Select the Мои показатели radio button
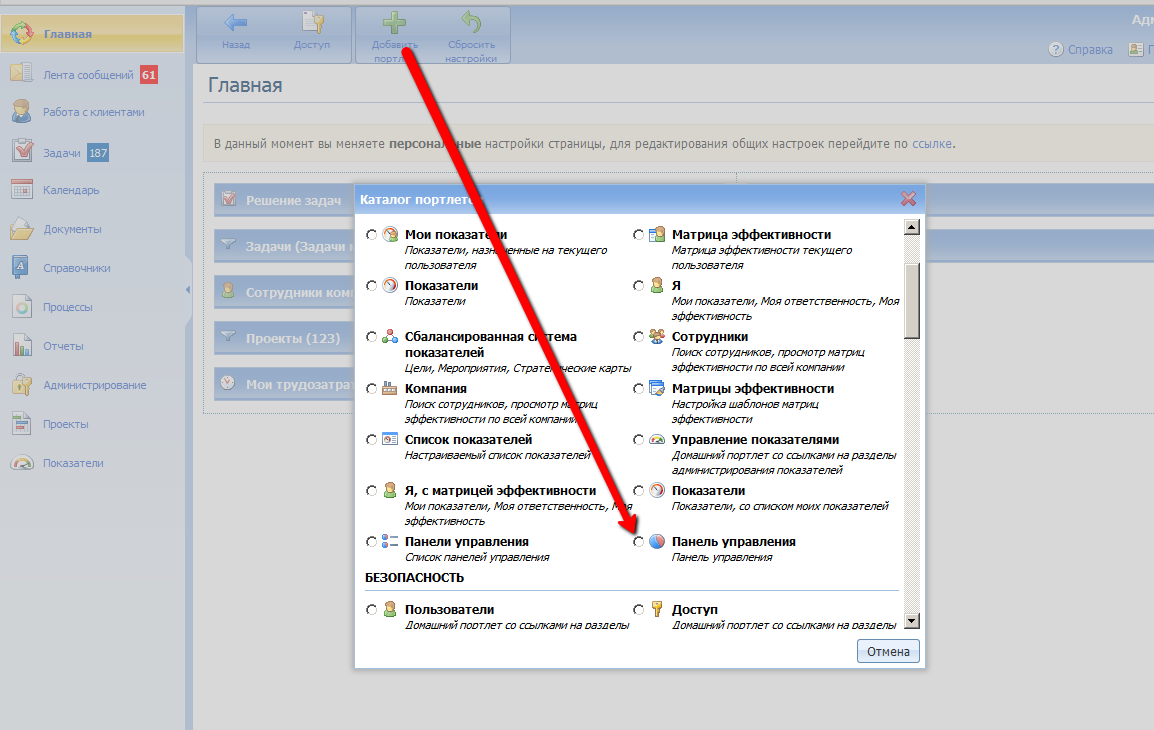1154x730 pixels. (372, 235)
